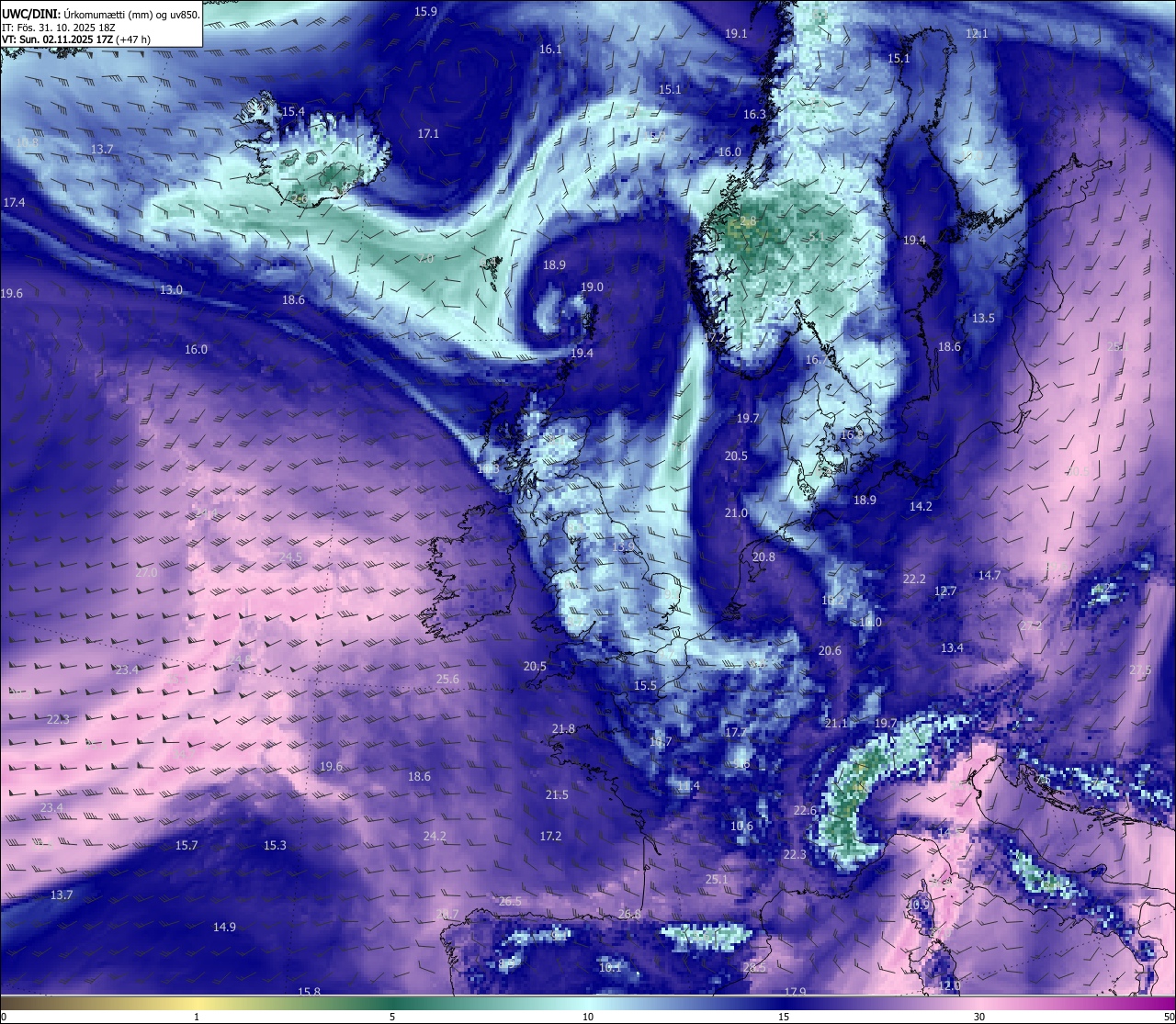
Task: Click the map value 28.5
Action: pyautogui.click(x=754, y=968)
